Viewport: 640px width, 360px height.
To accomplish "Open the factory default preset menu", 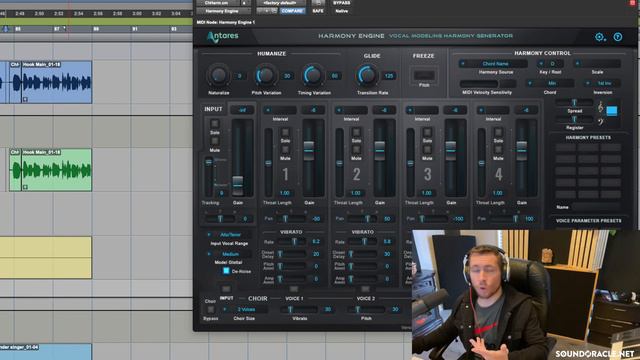I will 281,3.
